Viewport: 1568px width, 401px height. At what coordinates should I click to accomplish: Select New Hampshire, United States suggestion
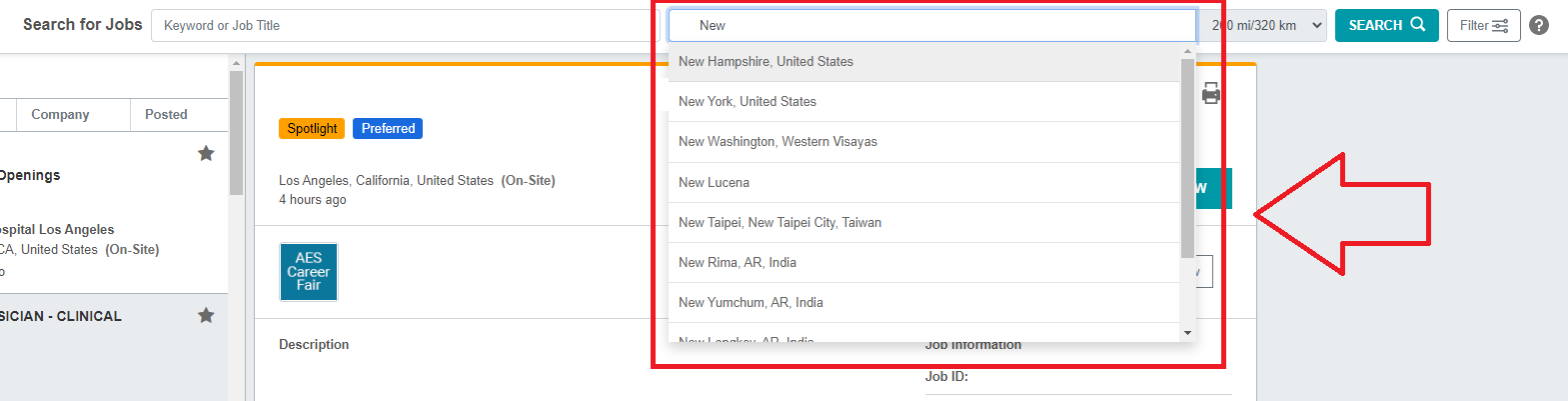(766, 62)
